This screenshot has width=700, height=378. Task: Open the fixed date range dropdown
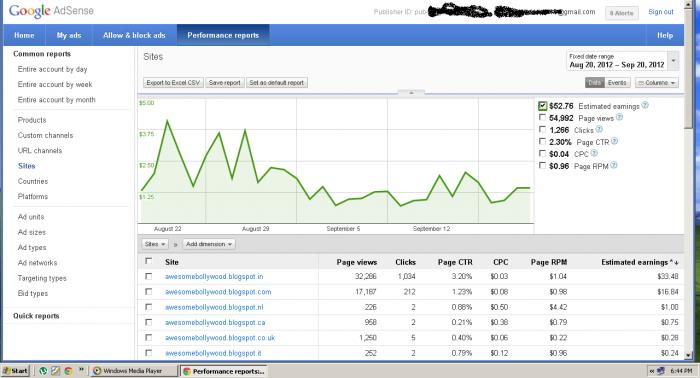click(x=622, y=61)
